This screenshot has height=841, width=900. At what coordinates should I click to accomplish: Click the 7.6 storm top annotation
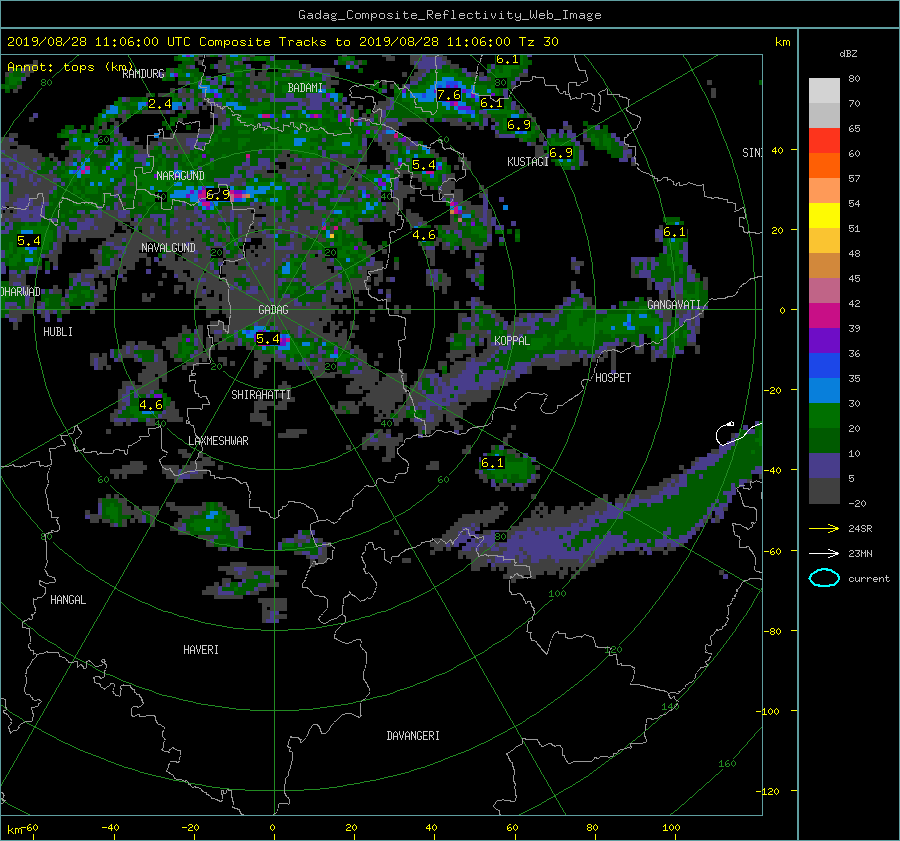448,95
